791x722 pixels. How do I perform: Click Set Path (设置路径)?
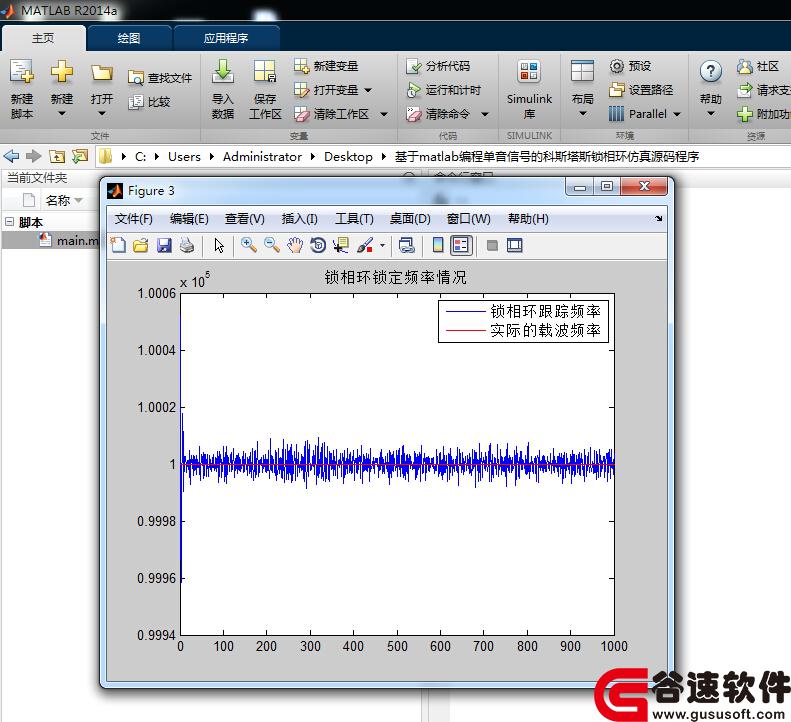pos(641,90)
